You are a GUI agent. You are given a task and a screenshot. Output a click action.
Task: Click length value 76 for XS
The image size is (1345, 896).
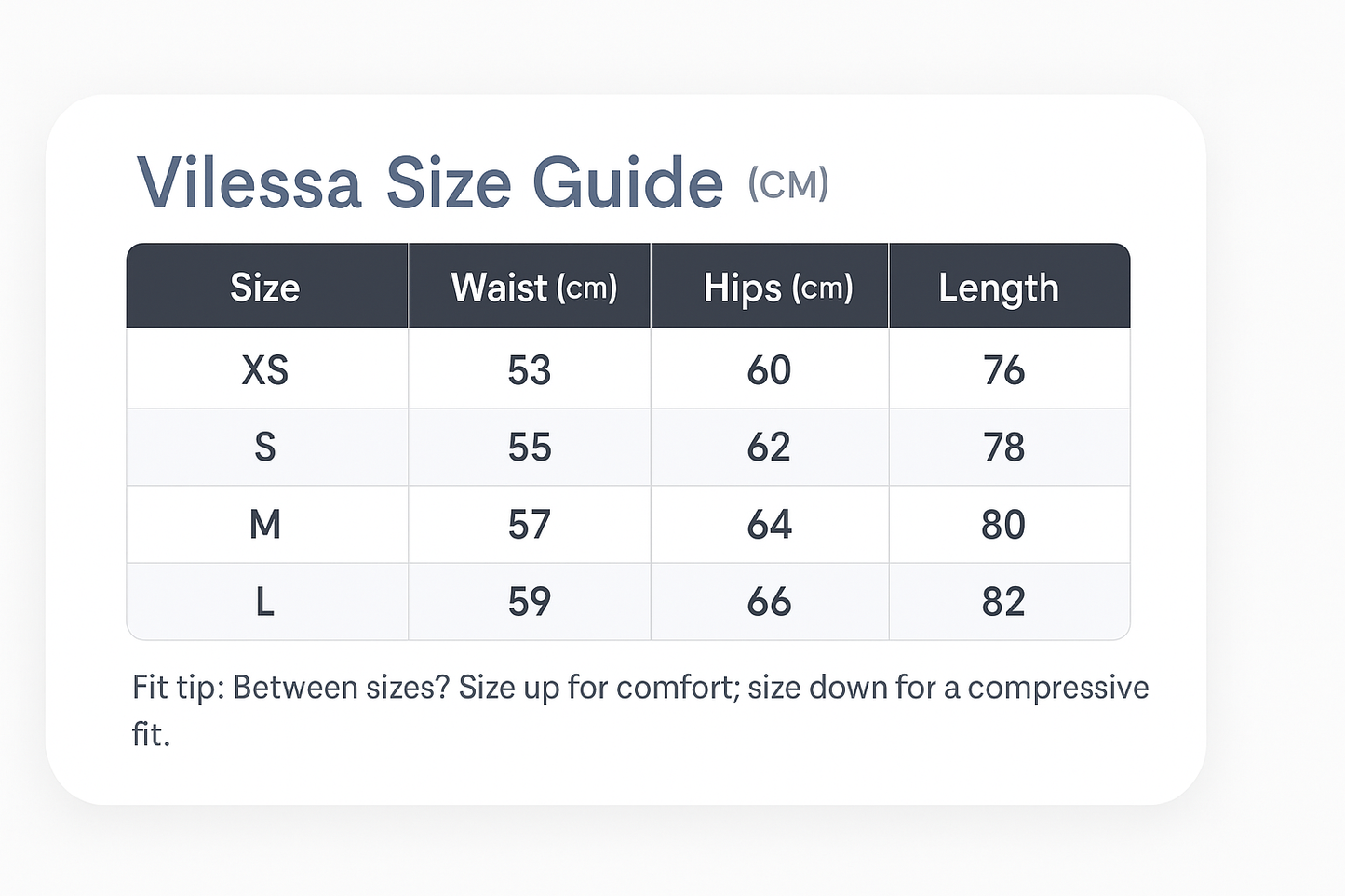1003,370
